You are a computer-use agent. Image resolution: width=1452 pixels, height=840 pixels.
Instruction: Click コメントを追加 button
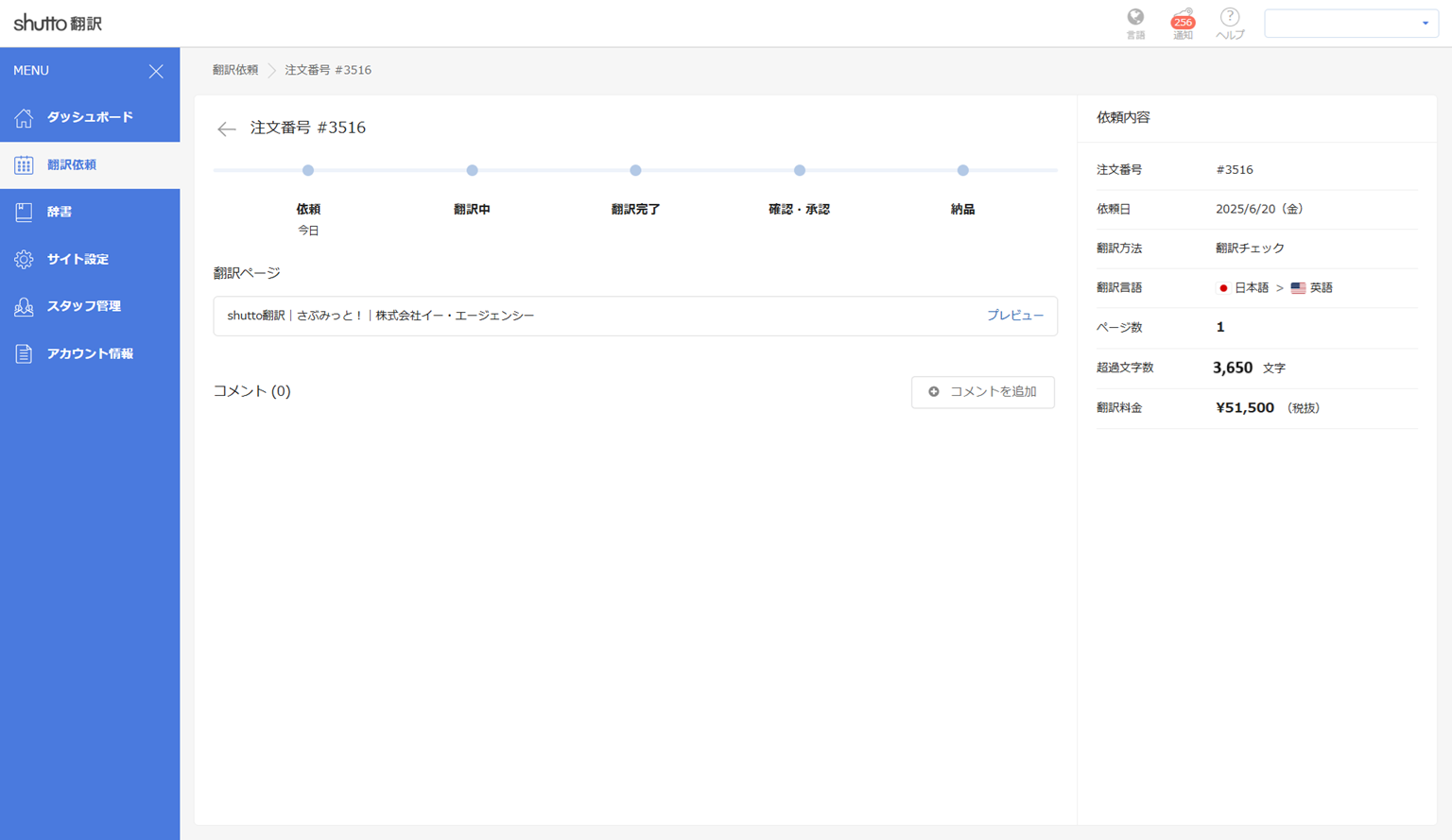tap(983, 392)
